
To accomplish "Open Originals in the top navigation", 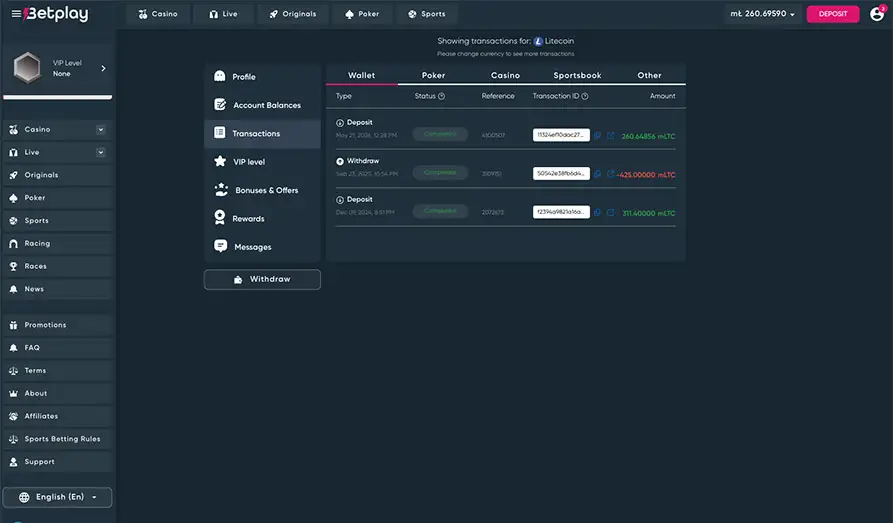I will [x=293, y=14].
